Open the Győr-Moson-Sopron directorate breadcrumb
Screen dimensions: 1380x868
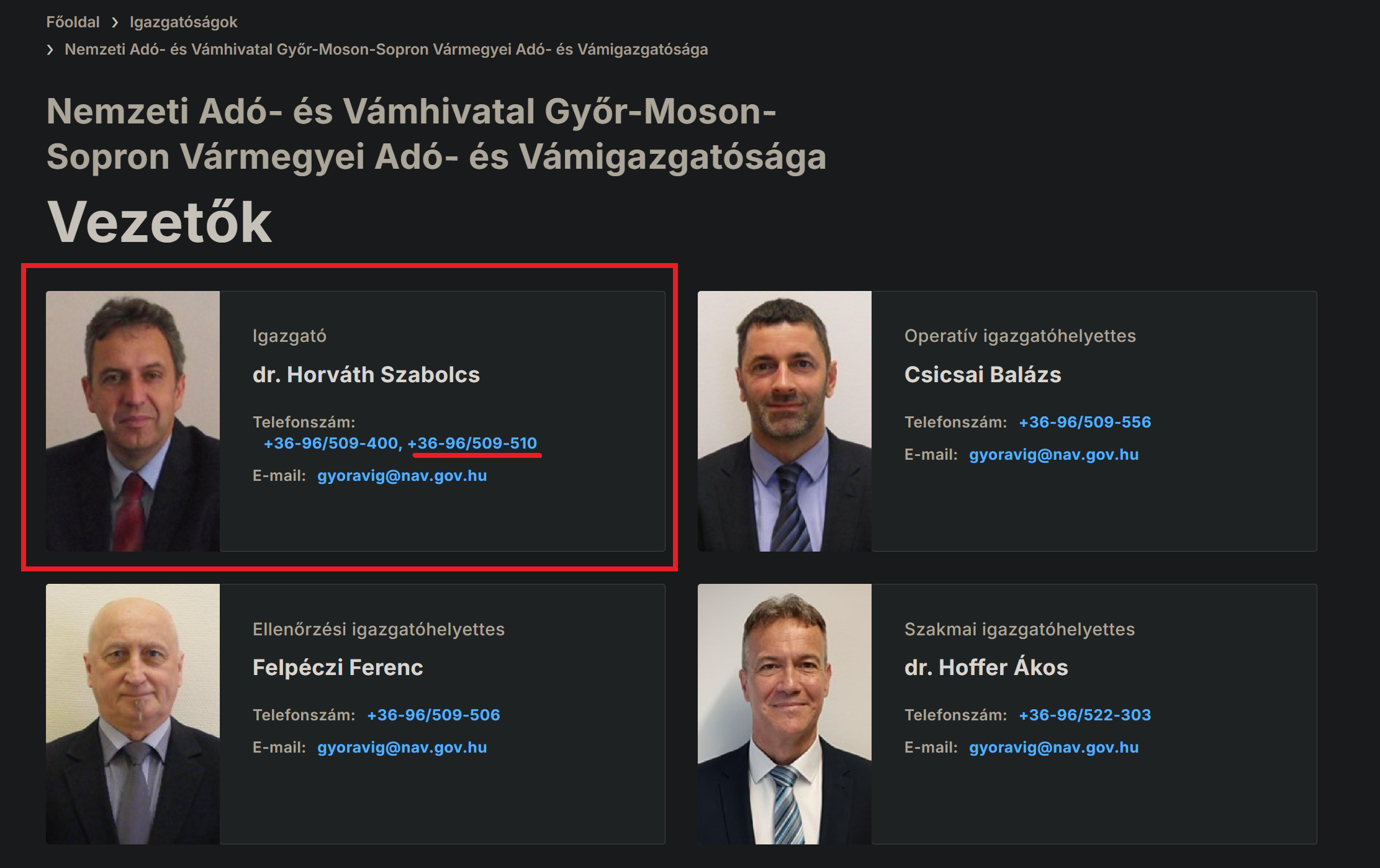click(386, 50)
